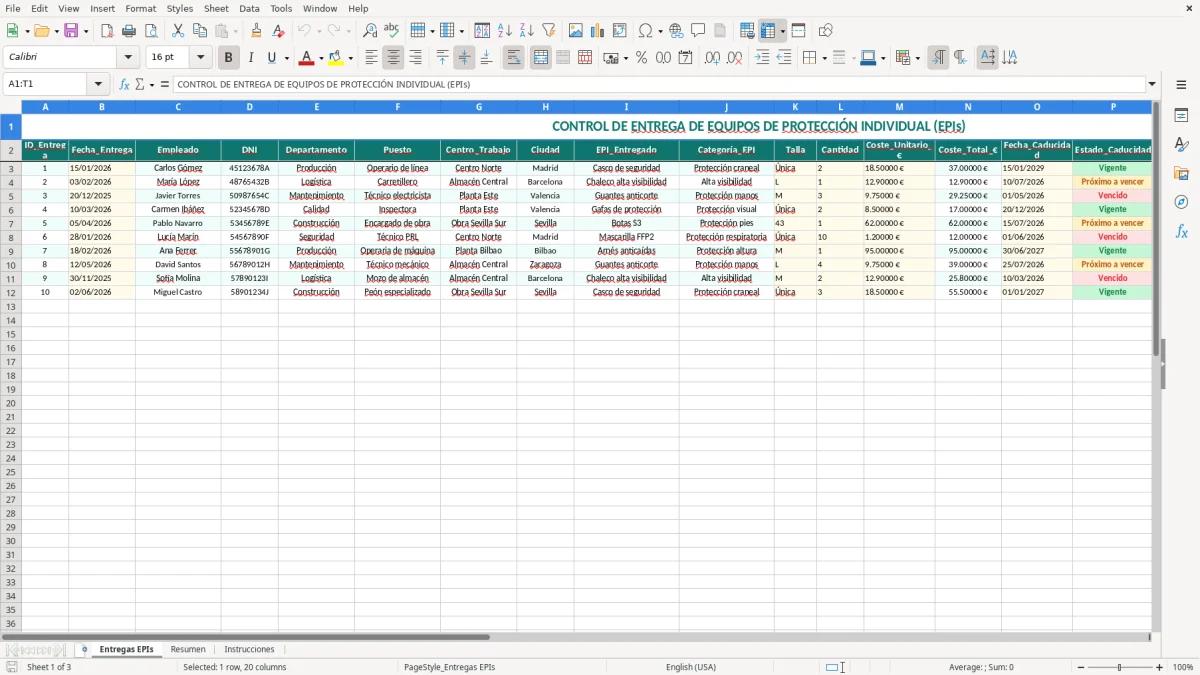
Task: Toggle Center Horizontally alignment
Action: tap(393, 58)
